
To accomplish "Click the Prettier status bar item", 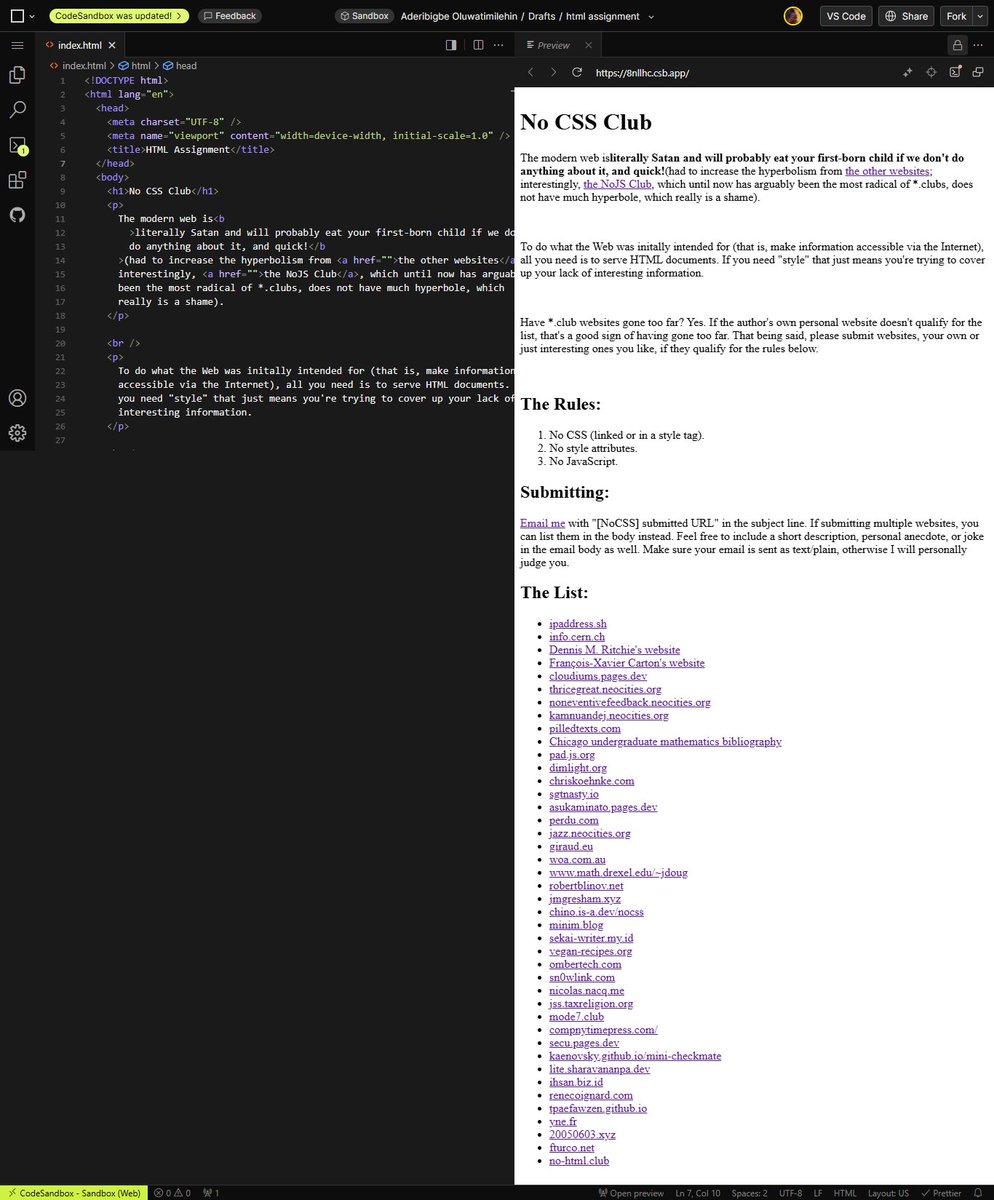I will click(x=940, y=1192).
